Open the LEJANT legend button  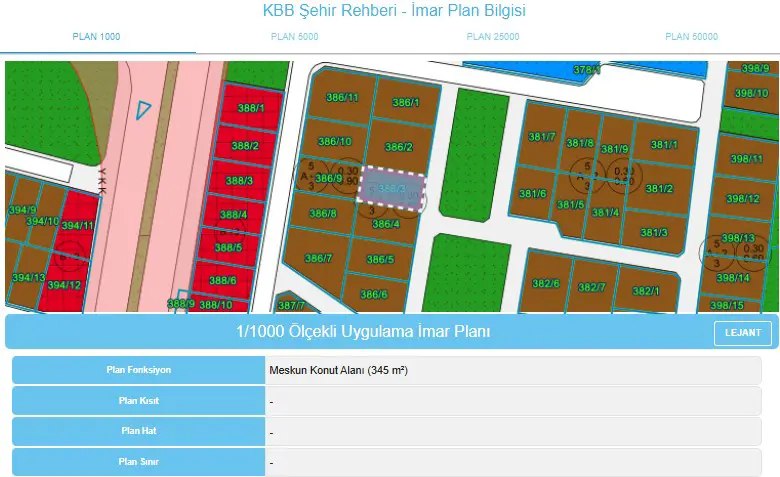[x=743, y=333]
